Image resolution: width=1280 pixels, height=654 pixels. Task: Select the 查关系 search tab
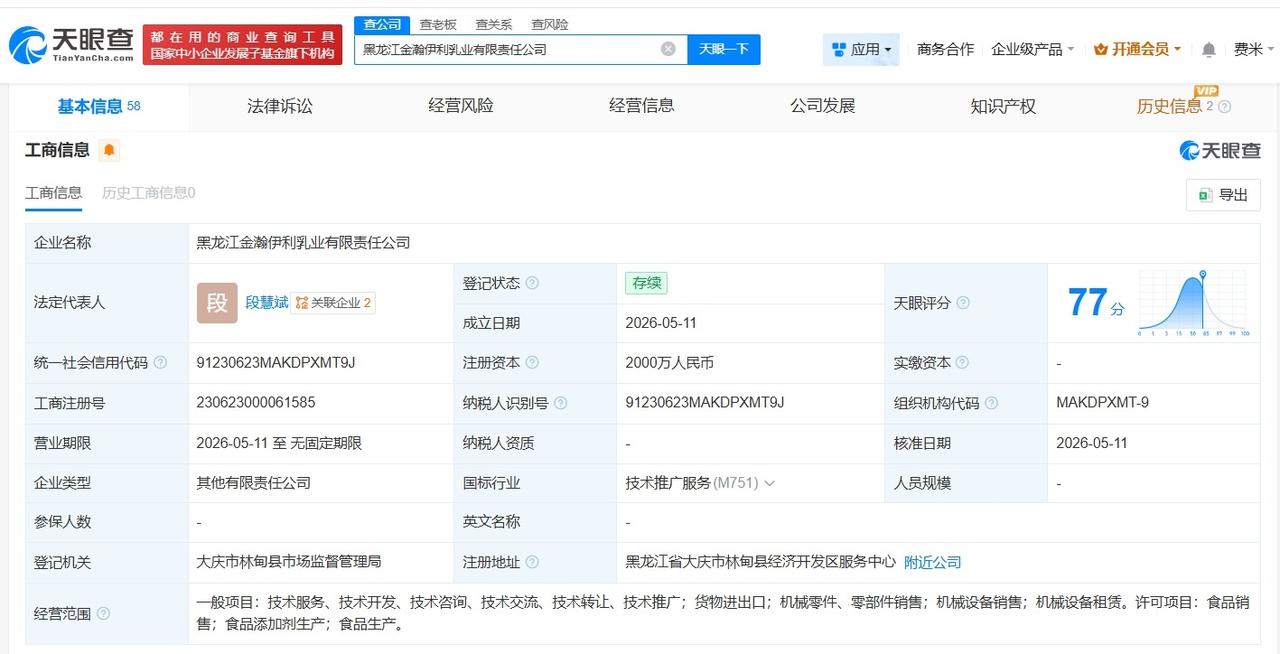(494, 24)
